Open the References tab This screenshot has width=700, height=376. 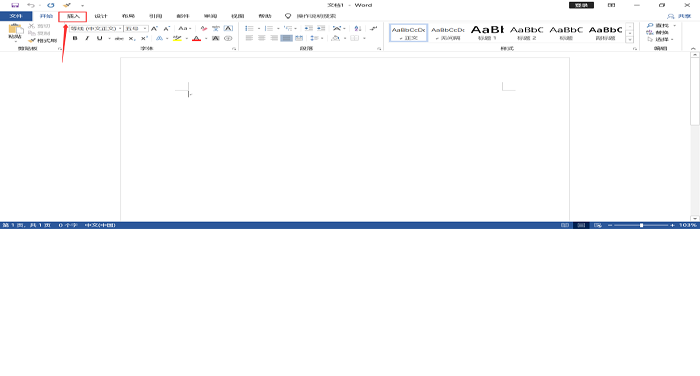[x=155, y=16]
